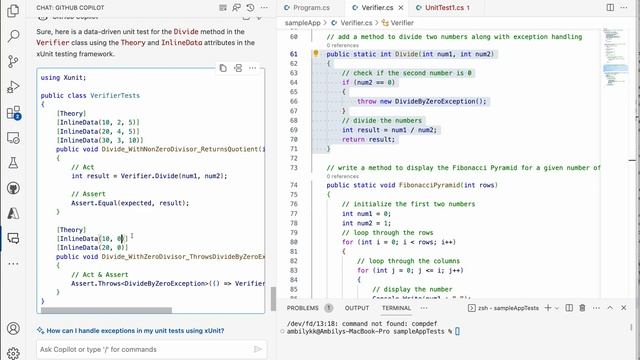Show additional views with the activity bar ellipsis
The image size is (640, 360).
pos(13,264)
